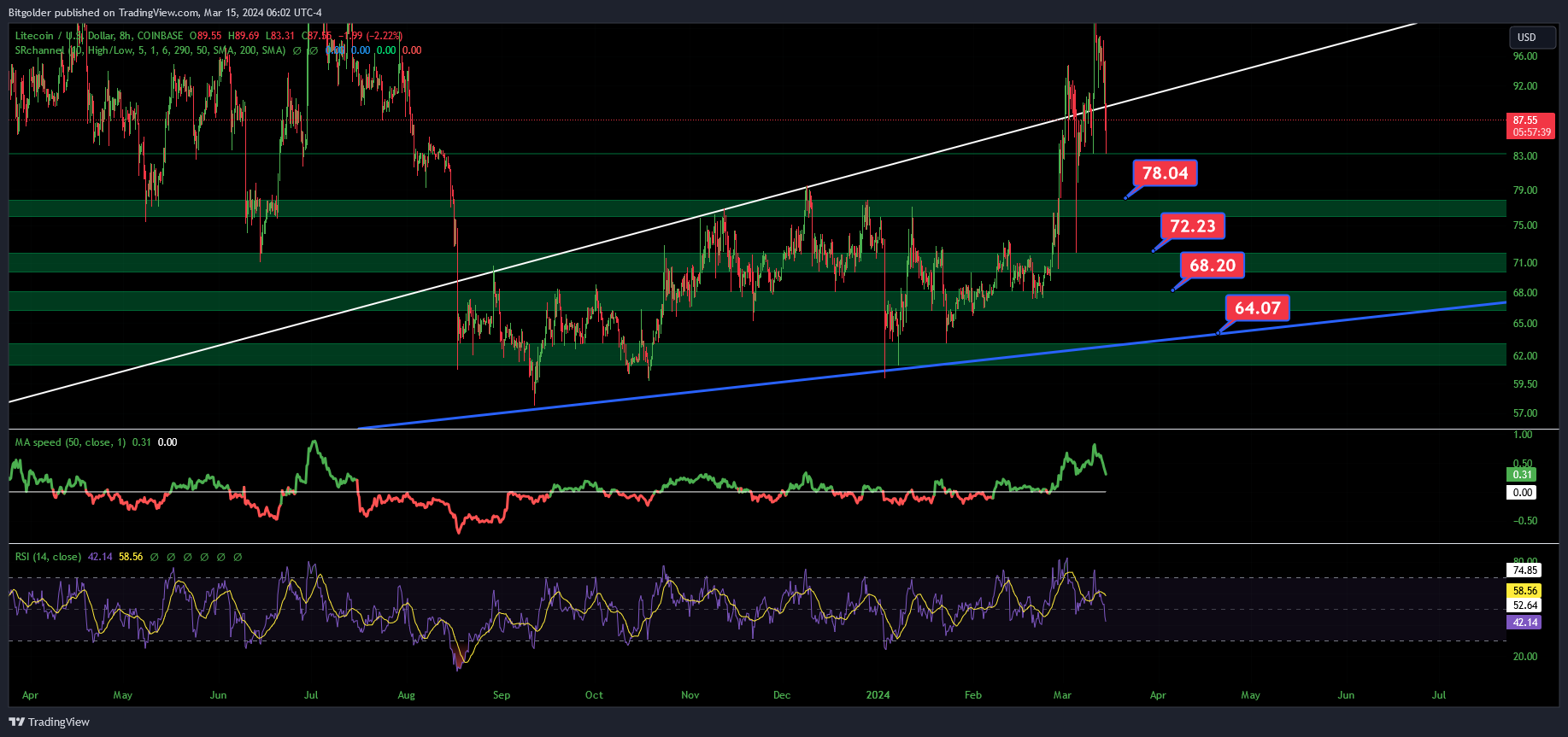Click the 05:57:39 bar countdown timer
This screenshot has width=1568, height=737.
coord(1530,132)
